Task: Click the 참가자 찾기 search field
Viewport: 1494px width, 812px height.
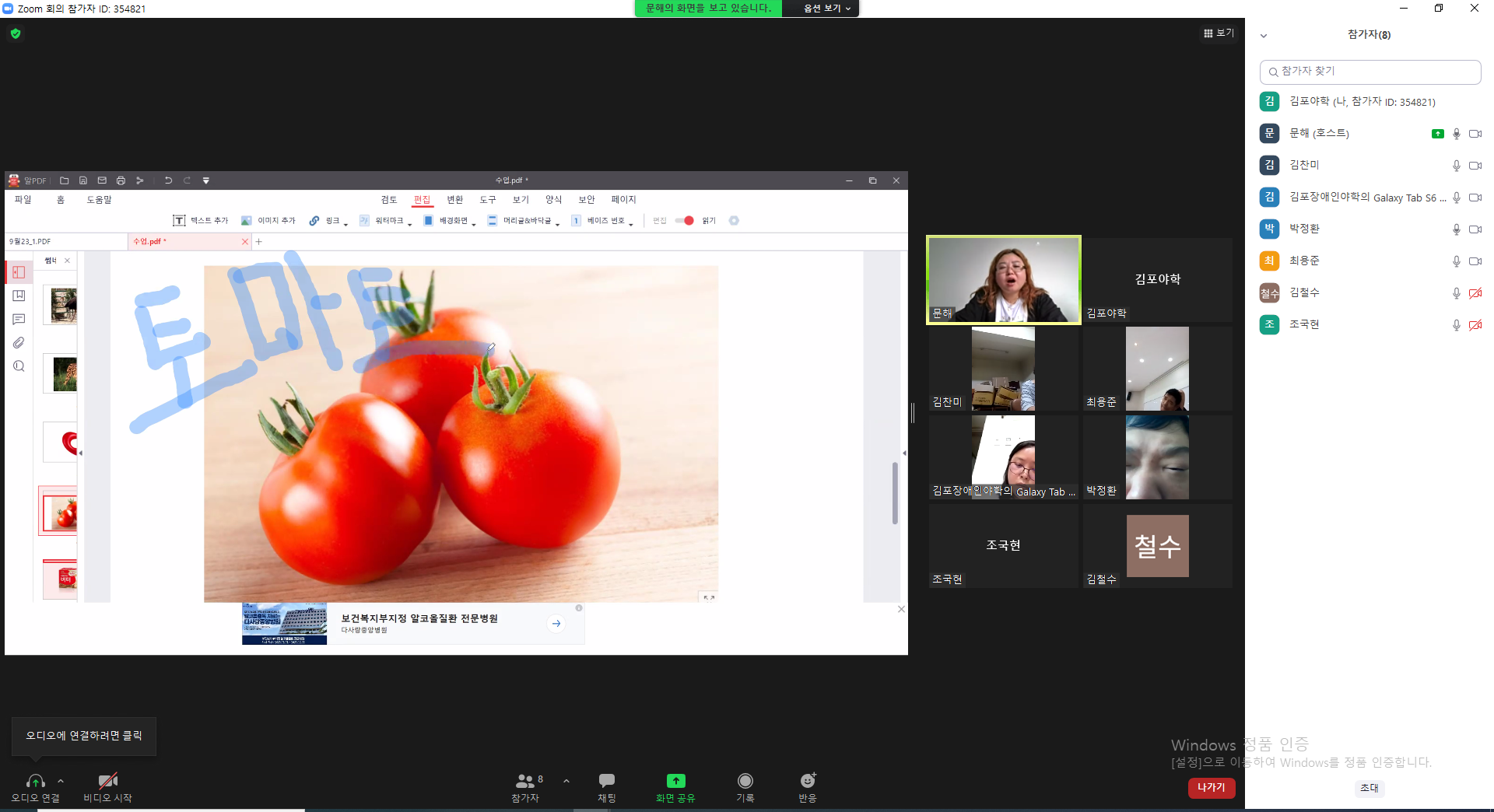Action: [x=1370, y=72]
